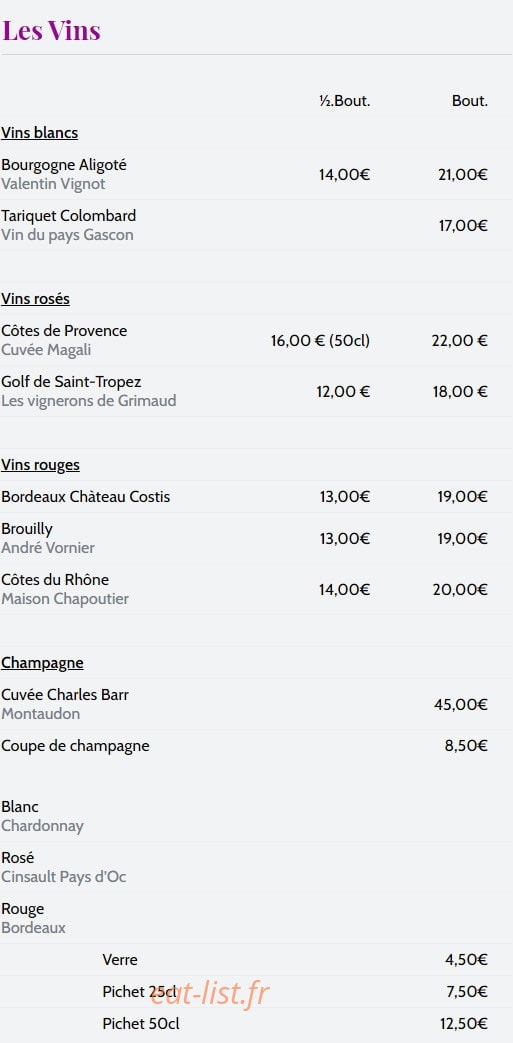The image size is (513, 1043).
Task: Open the Champagne section heading
Action: [x=43, y=663]
